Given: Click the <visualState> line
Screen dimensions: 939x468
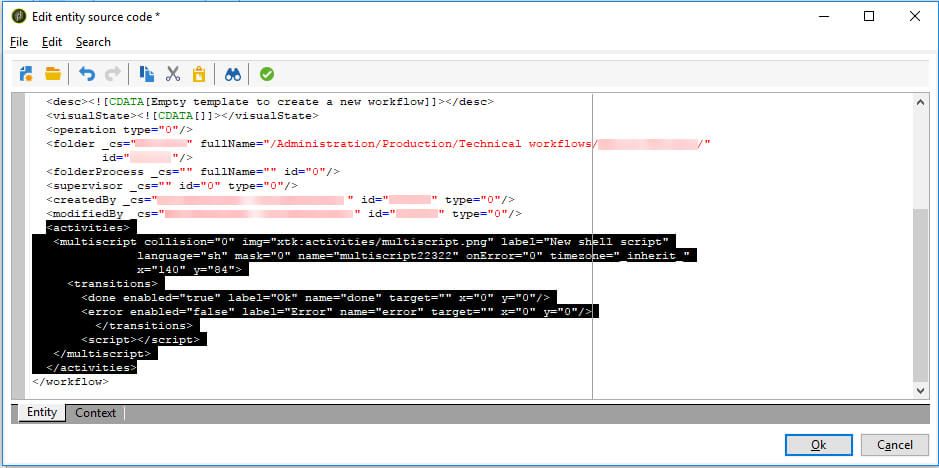Looking at the screenshot, I should (x=183, y=116).
